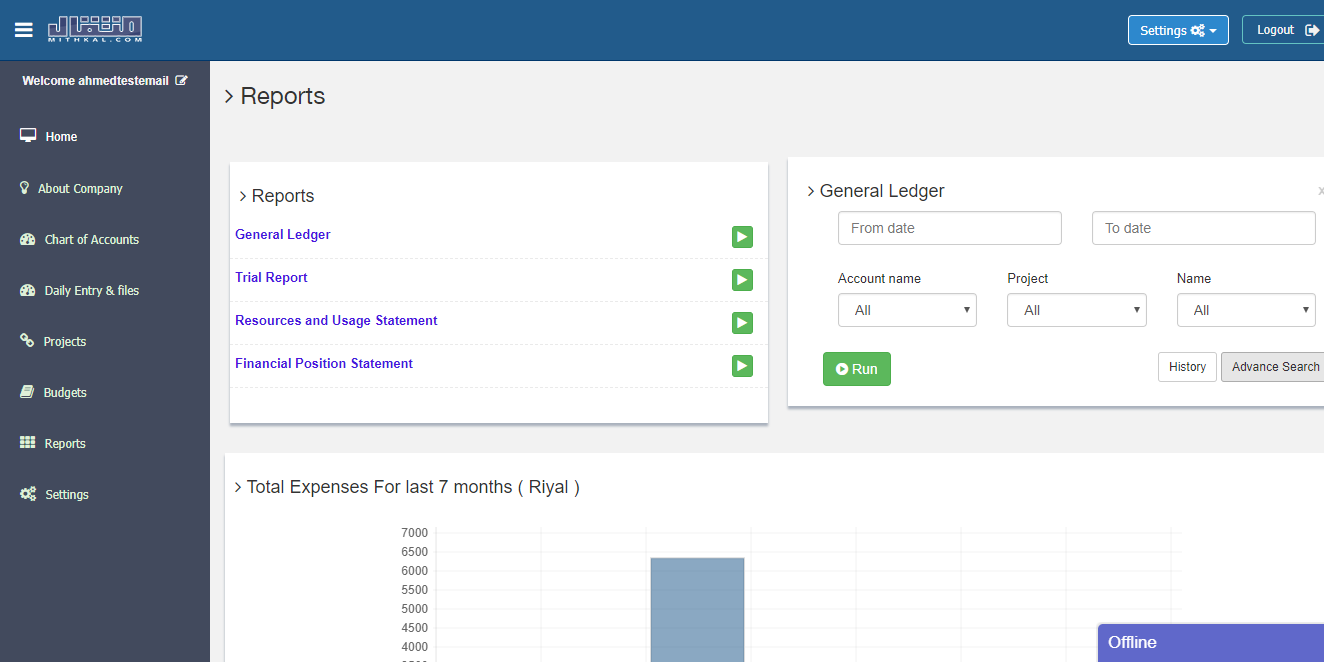Click the Projects link icon

click(x=27, y=340)
